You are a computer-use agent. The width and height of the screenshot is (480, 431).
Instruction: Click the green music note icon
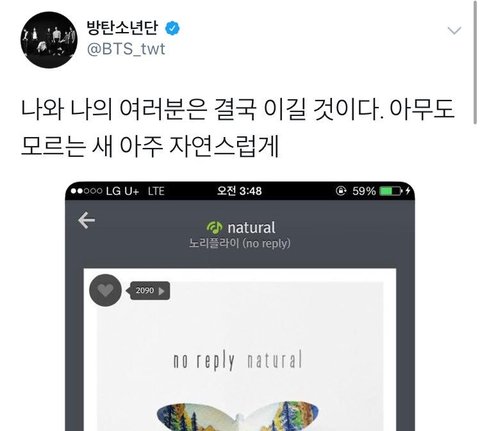[x=215, y=227]
